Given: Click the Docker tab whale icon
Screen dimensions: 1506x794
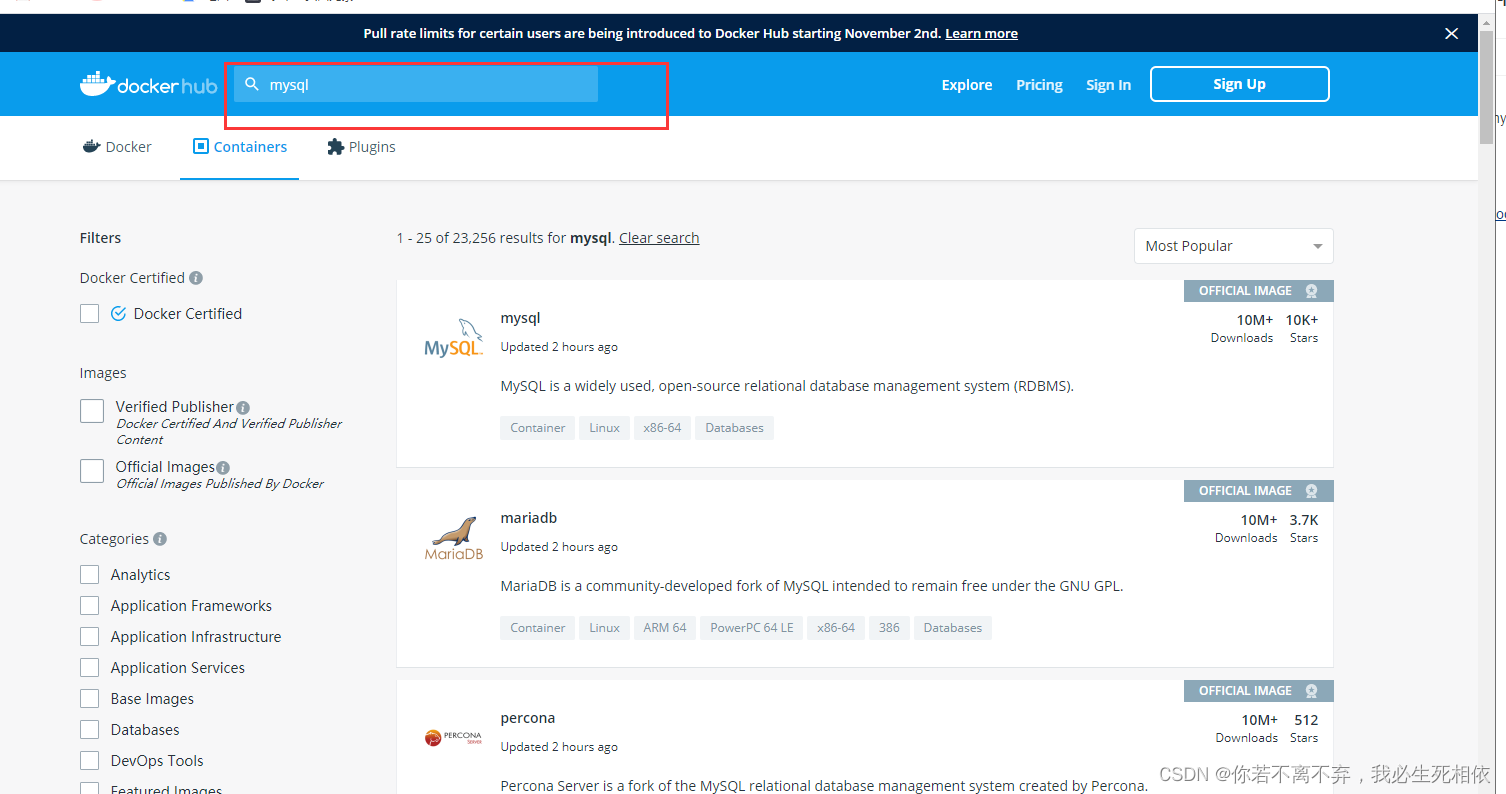Looking at the screenshot, I should (92, 146).
